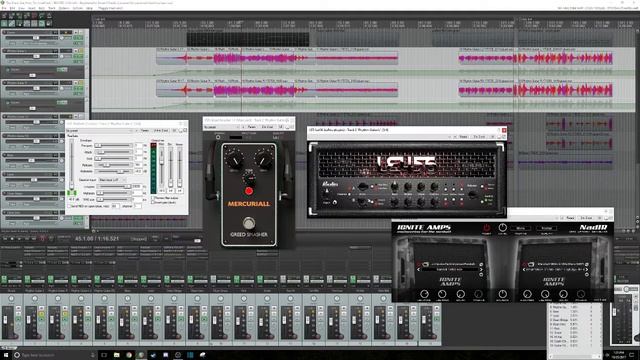Open the View menu
The width and height of the screenshot is (640, 360).
tap(22, 8)
